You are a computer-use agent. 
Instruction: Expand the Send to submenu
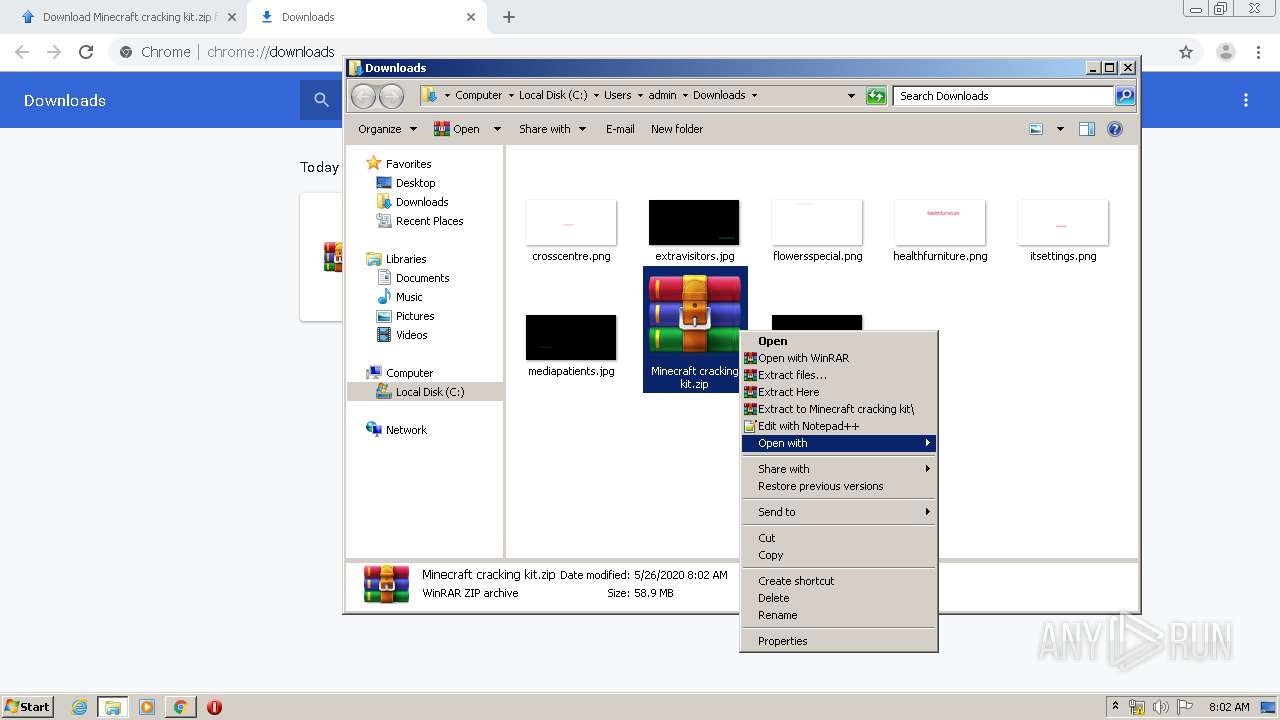pos(838,512)
